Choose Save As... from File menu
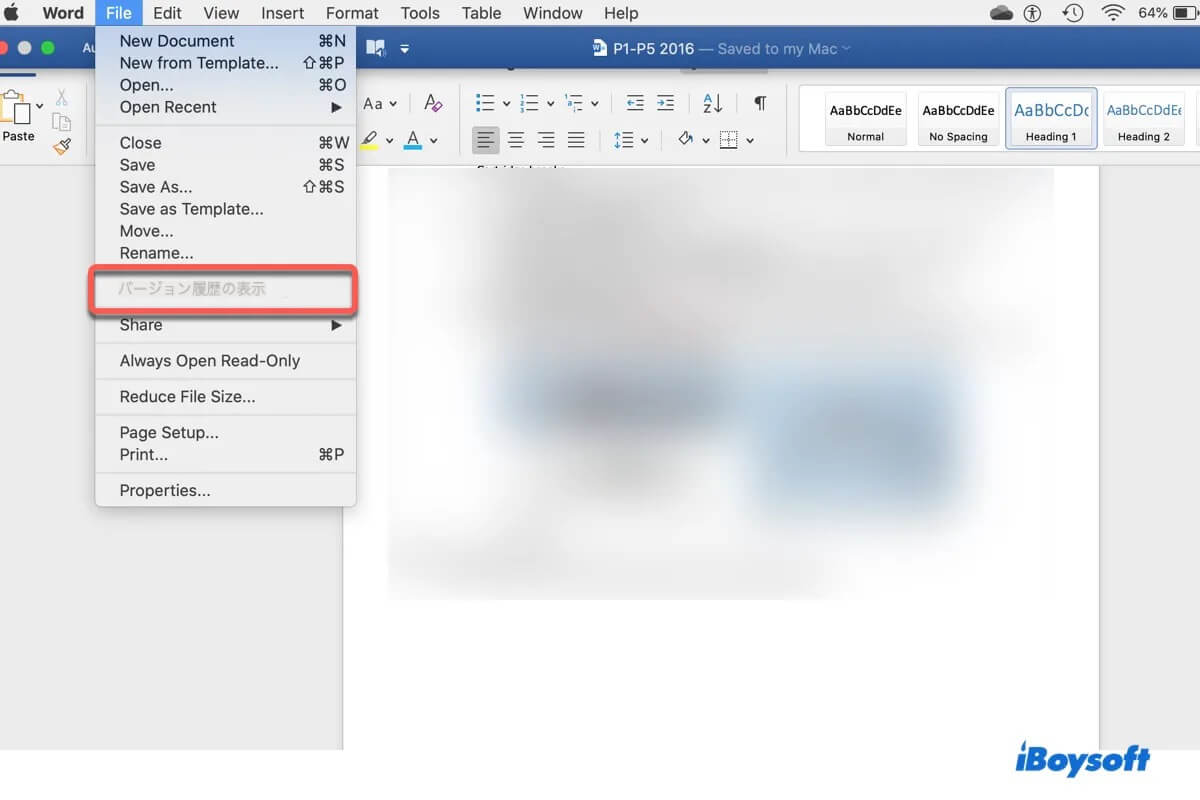The image size is (1200, 800). point(156,187)
